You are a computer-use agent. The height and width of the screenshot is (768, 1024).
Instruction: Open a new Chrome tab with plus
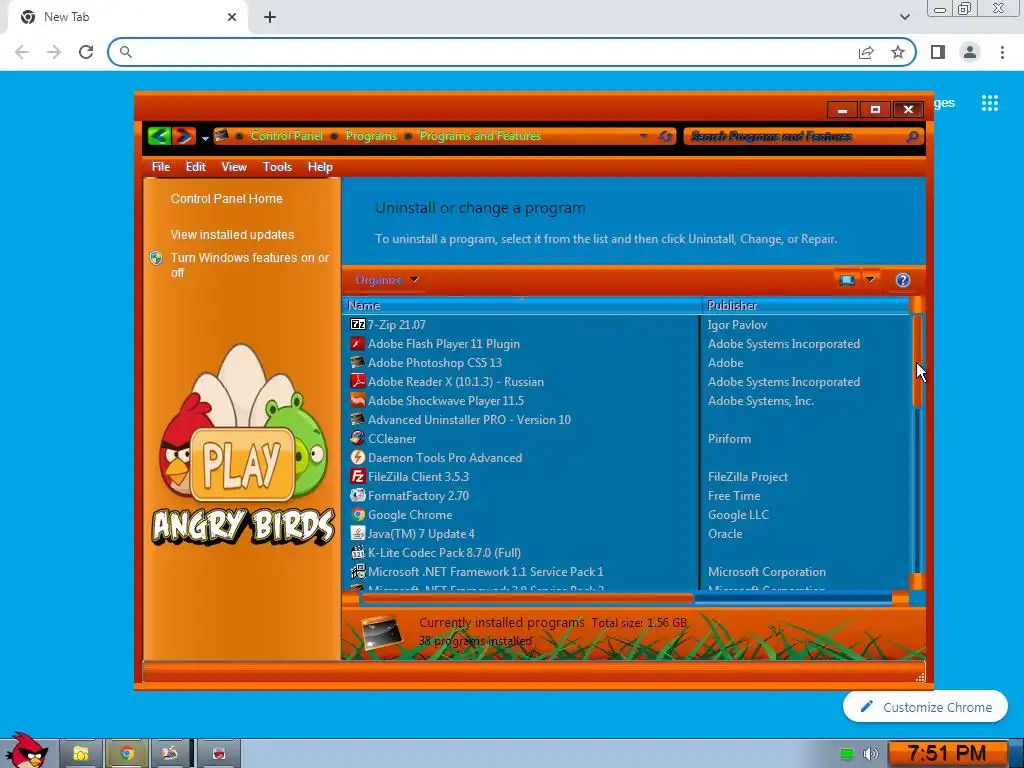(x=270, y=18)
